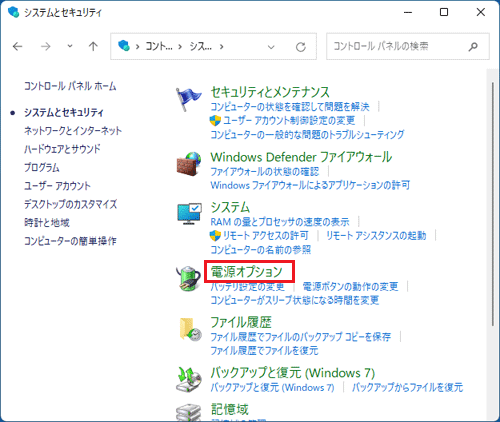Click バッテリ設定の変更
Viewport: 500px width, 422px height.
coord(248,286)
